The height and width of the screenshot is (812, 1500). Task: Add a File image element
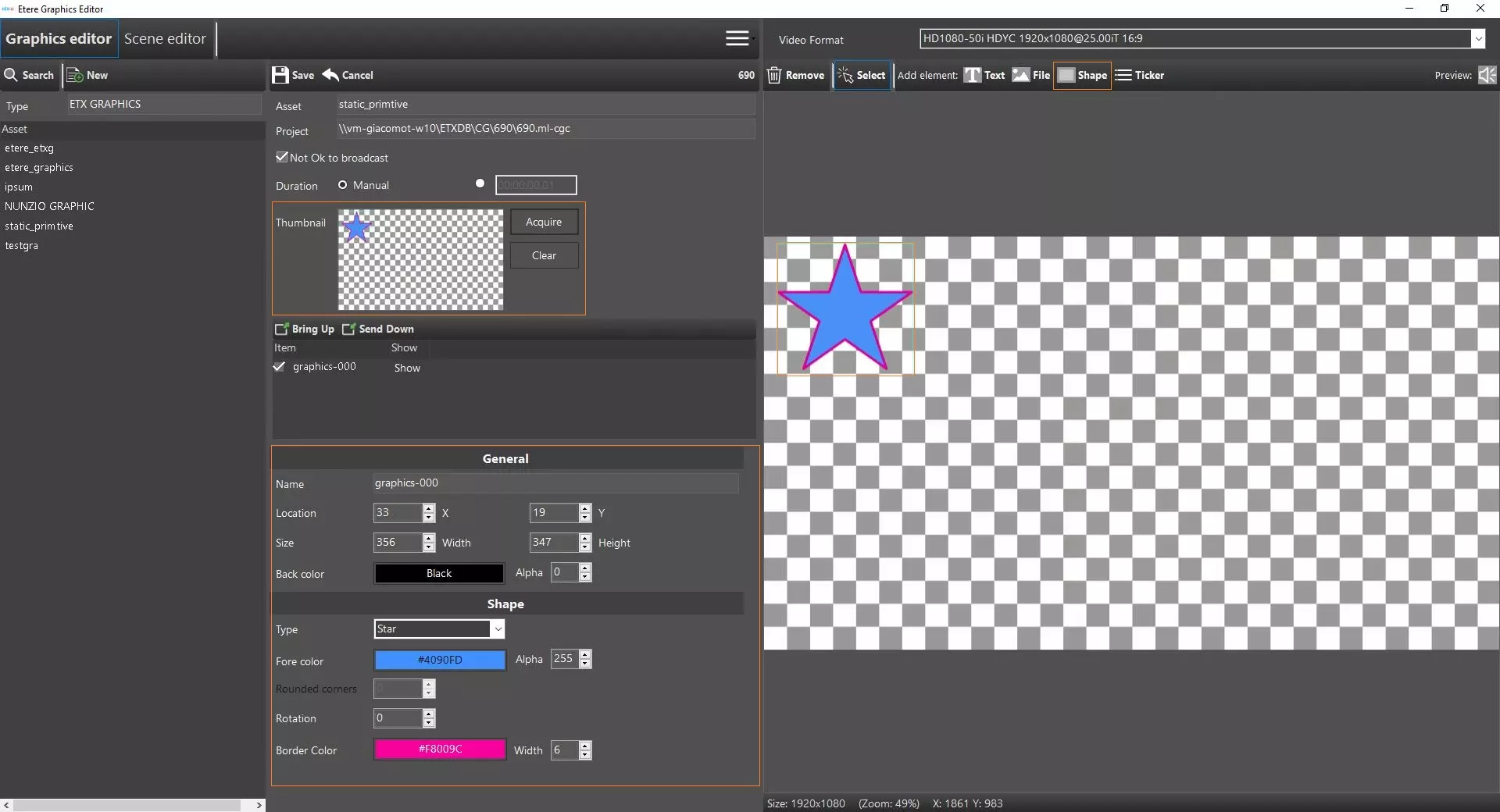[x=1031, y=75]
